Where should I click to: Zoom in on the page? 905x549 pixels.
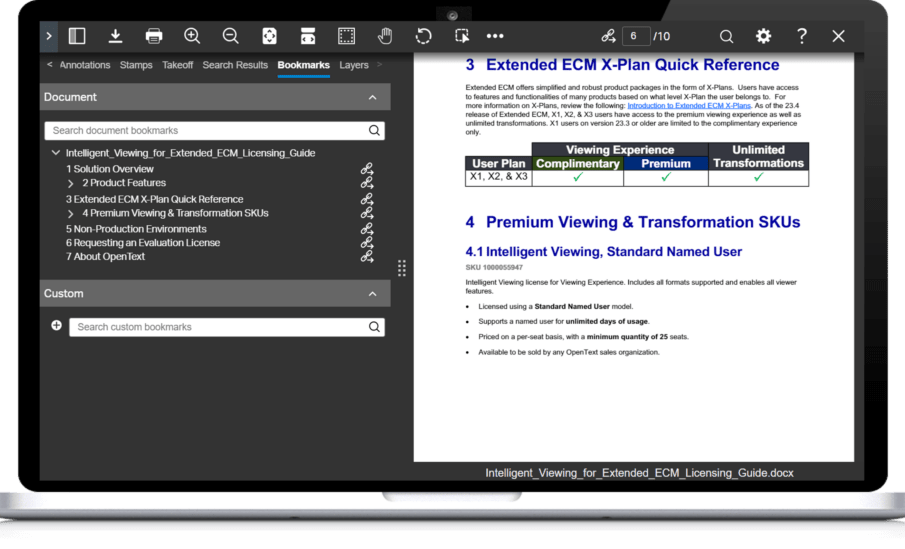pyautogui.click(x=192, y=36)
